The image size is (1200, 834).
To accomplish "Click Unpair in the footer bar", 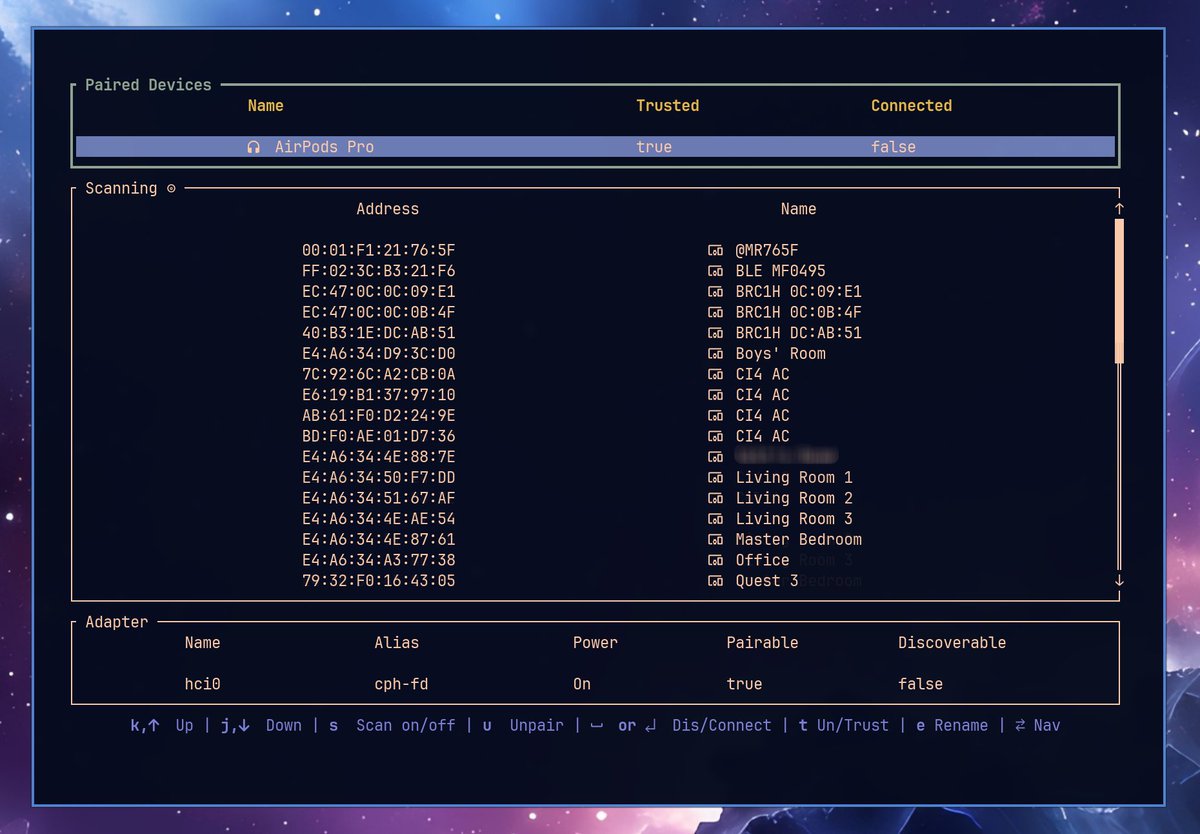I will tap(537, 725).
